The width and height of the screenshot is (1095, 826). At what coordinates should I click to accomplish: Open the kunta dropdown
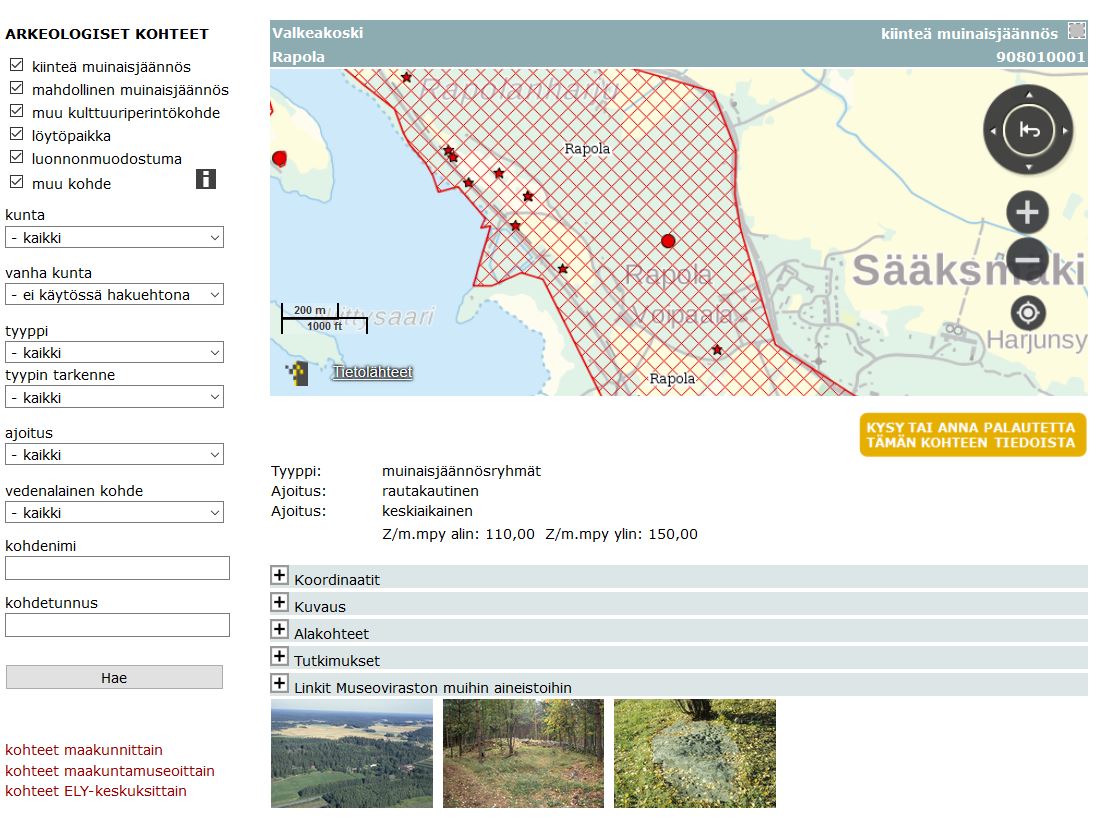tap(114, 238)
